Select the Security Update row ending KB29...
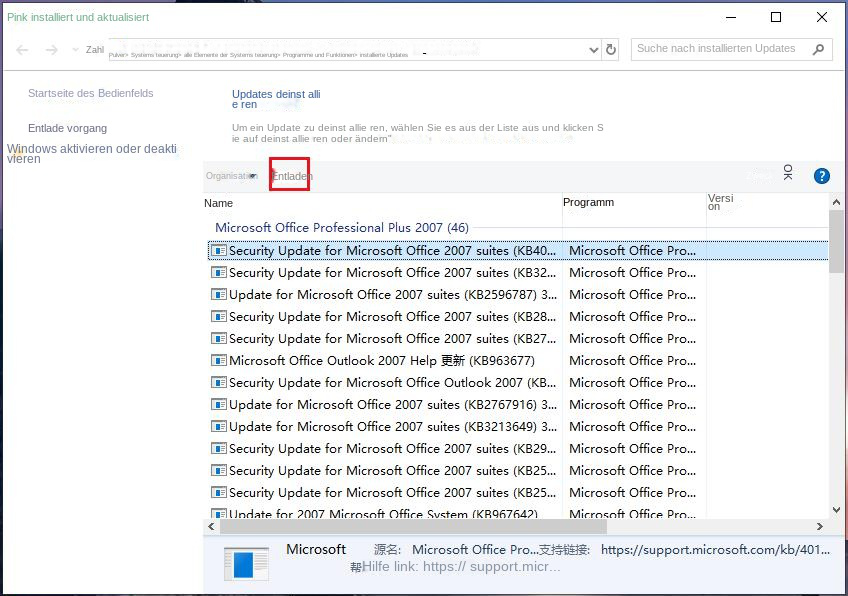The height and width of the screenshot is (596, 848). [x=518, y=448]
